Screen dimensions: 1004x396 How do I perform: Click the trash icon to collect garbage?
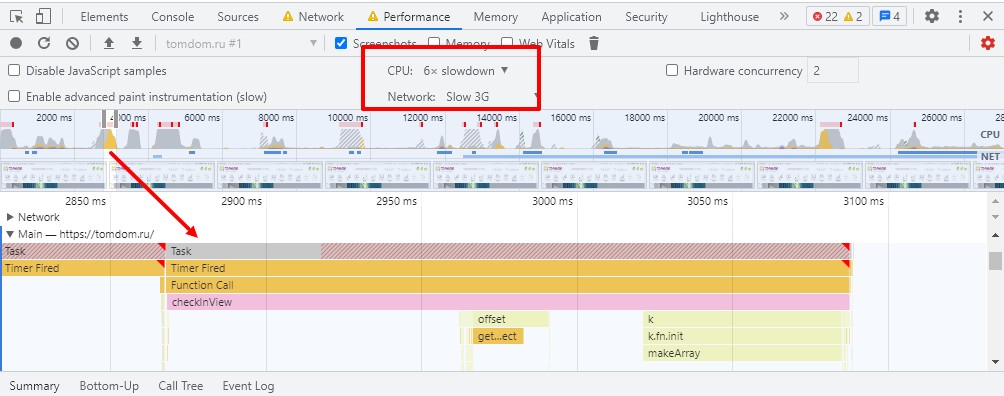pyautogui.click(x=594, y=44)
